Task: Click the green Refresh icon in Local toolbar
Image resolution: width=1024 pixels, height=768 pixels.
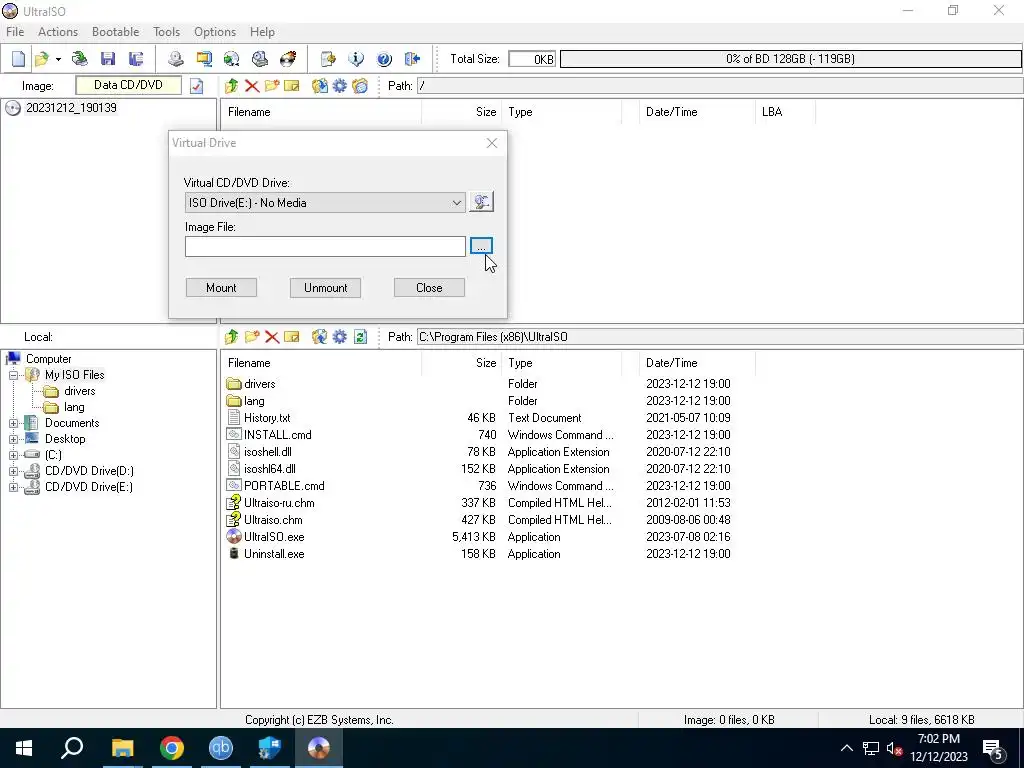Action: (360, 337)
